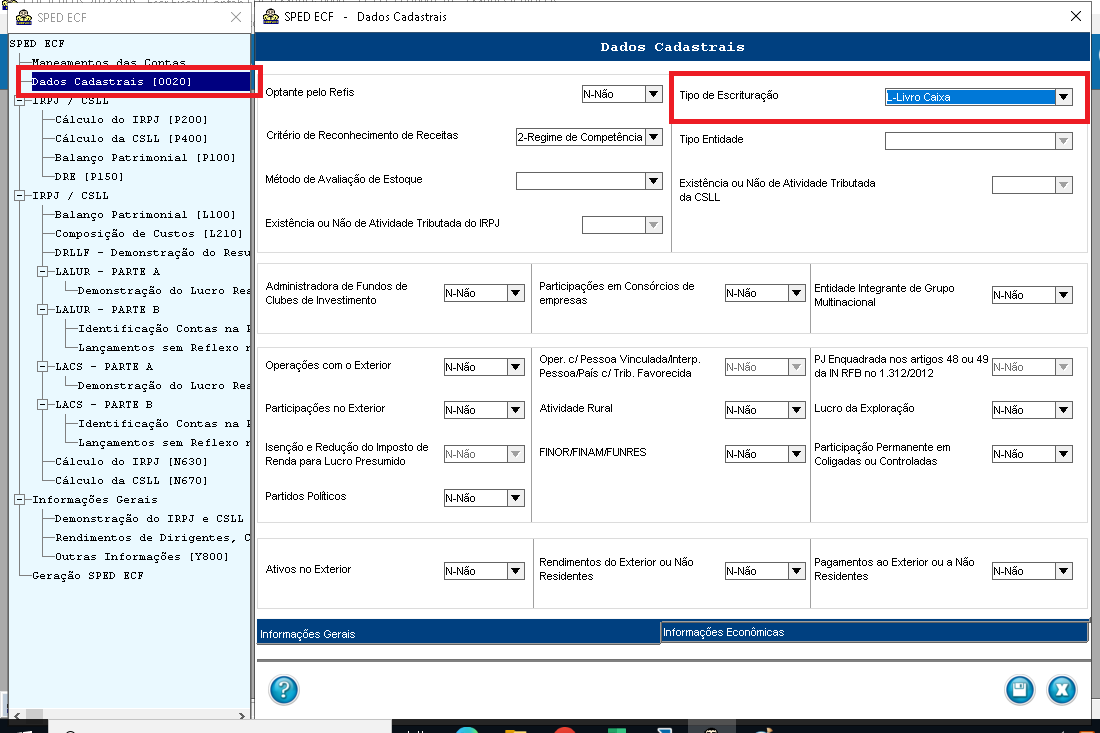Collapse the LALUR - PARTE A node

43,271
